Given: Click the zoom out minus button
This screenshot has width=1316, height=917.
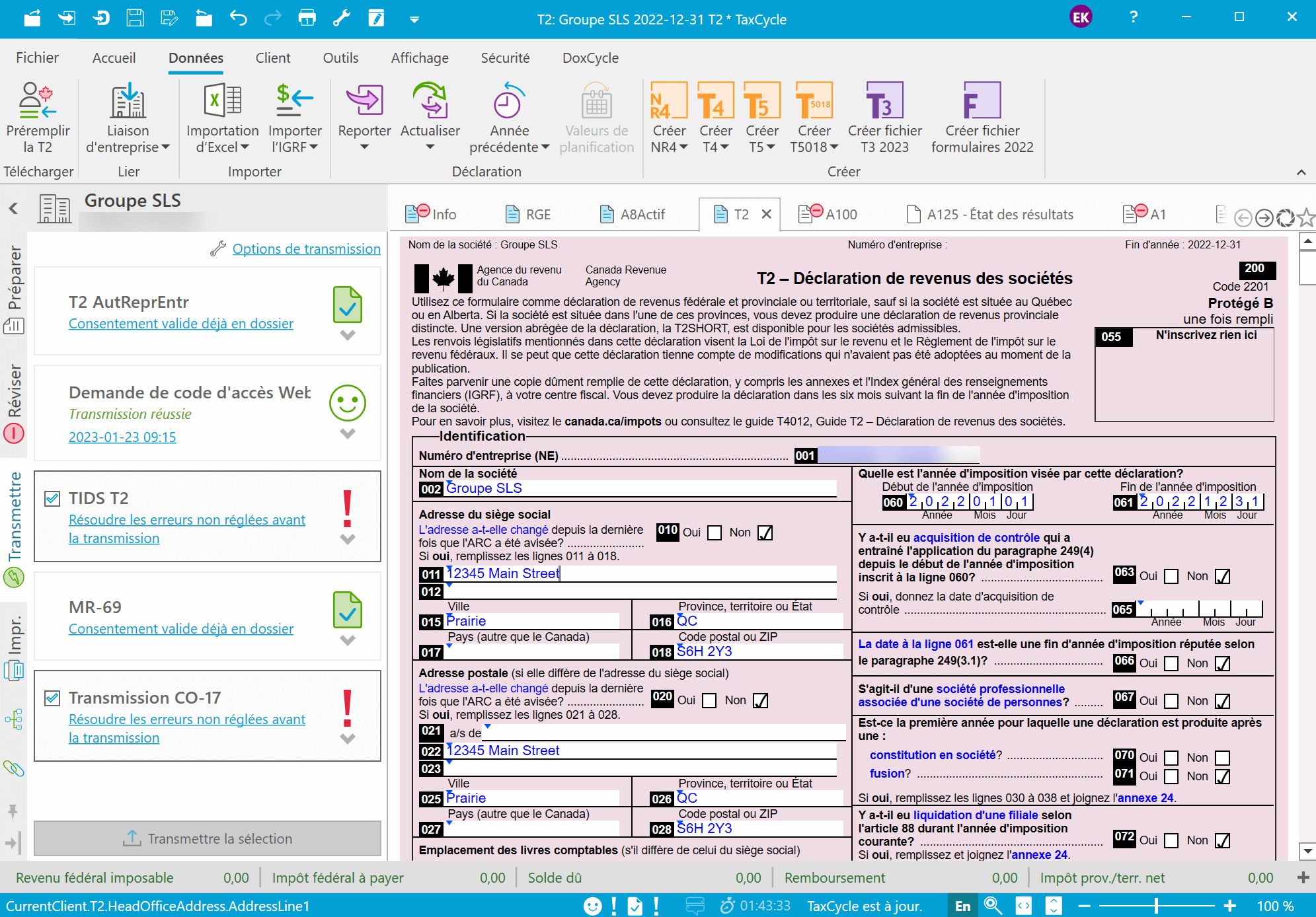Looking at the screenshot, I should [1085, 906].
